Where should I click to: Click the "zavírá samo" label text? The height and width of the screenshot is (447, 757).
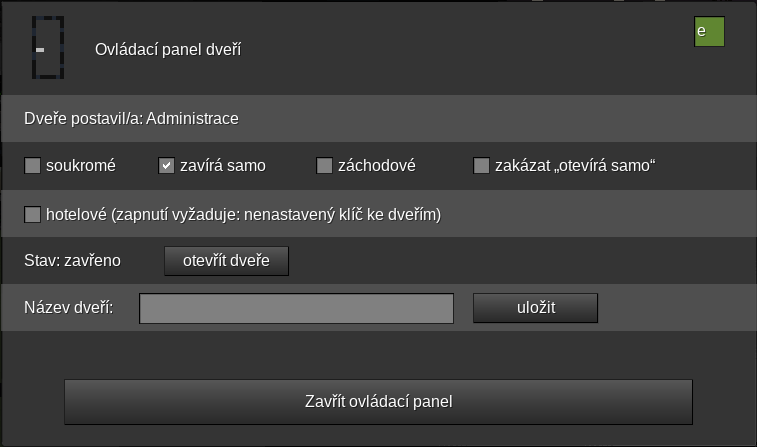[x=223, y=166]
